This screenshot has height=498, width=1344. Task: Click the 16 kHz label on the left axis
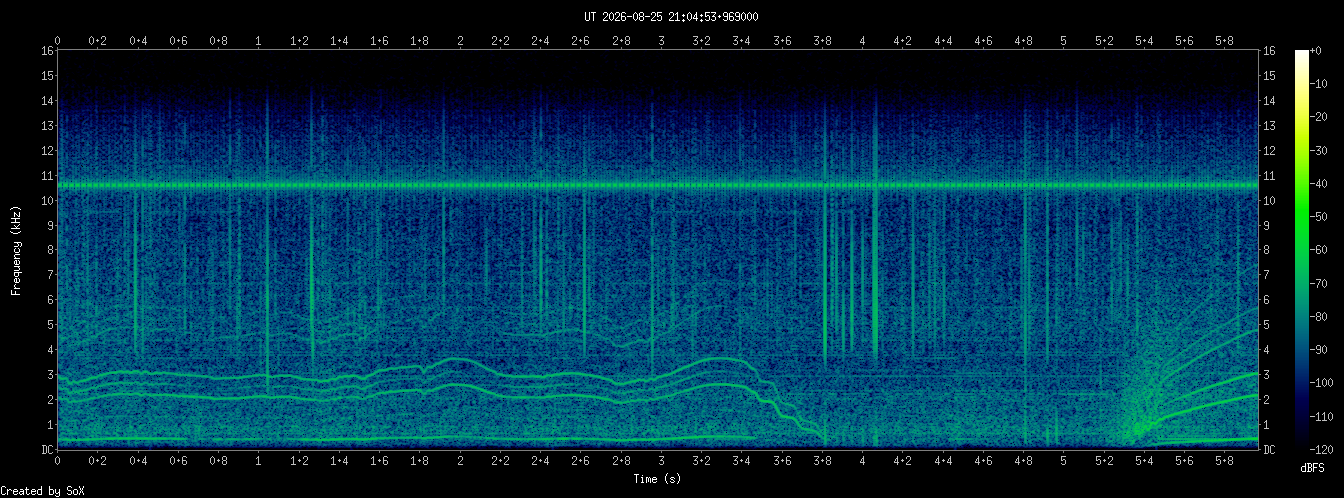point(47,51)
